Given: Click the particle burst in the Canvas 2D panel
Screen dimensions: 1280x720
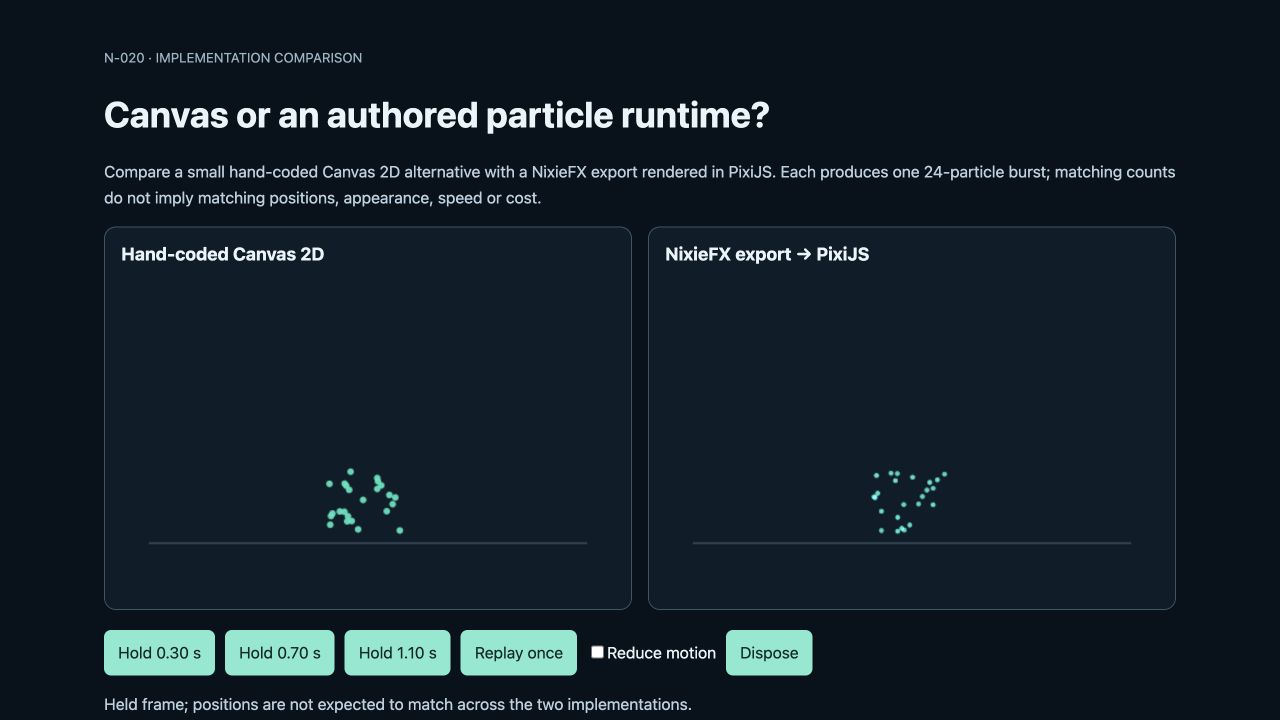Looking at the screenshot, I should tap(365, 501).
